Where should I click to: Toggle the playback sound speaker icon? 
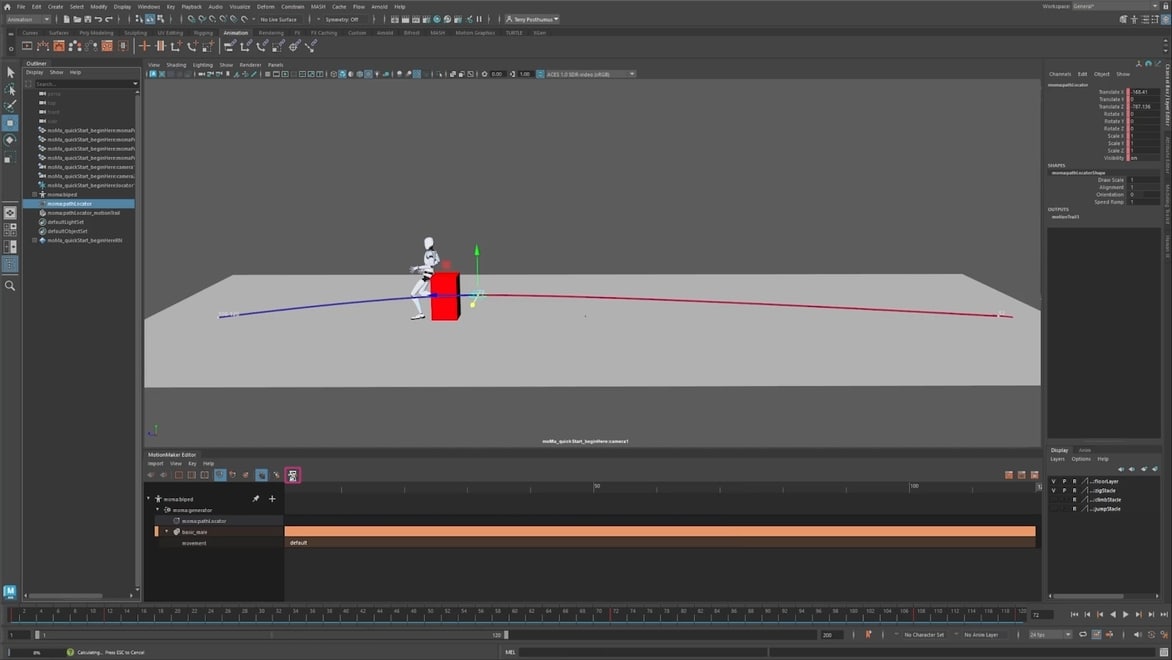pos(1137,635)
